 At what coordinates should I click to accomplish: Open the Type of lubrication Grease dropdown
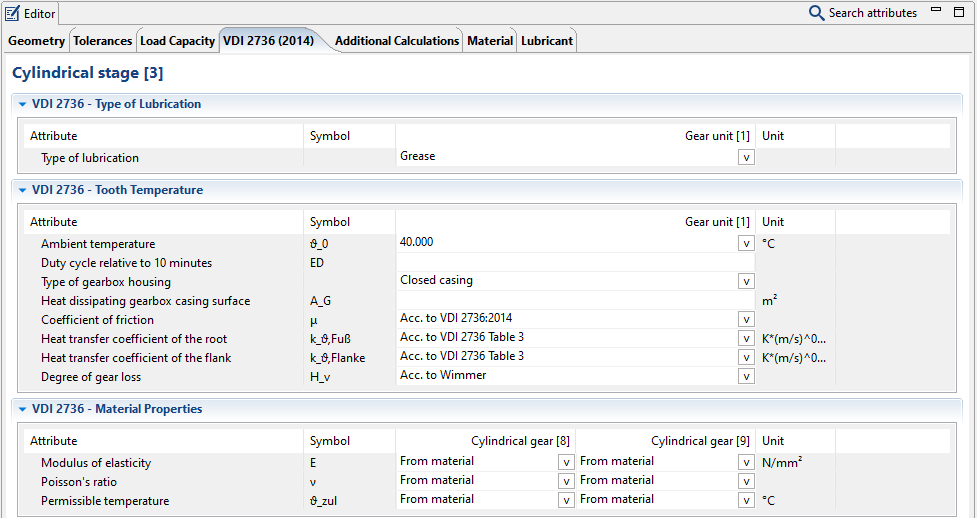click(x=746, y=157)
